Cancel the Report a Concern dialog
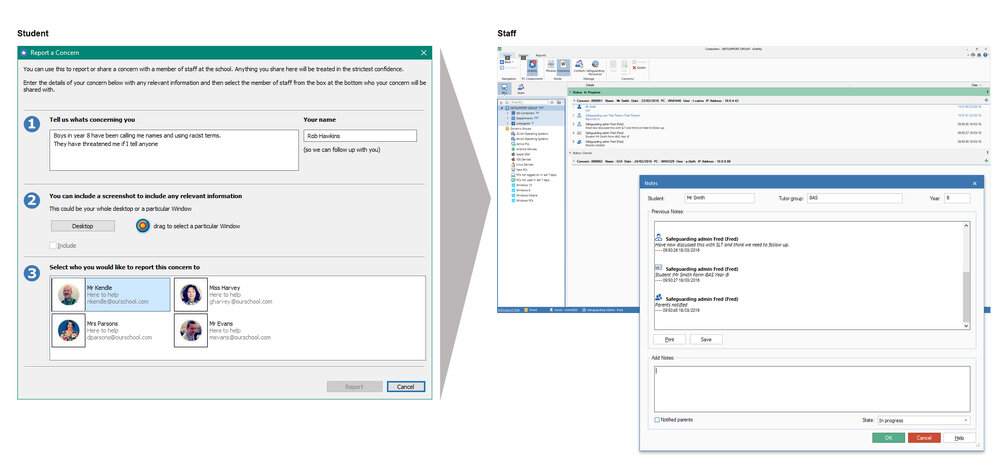 pos(406,386)
